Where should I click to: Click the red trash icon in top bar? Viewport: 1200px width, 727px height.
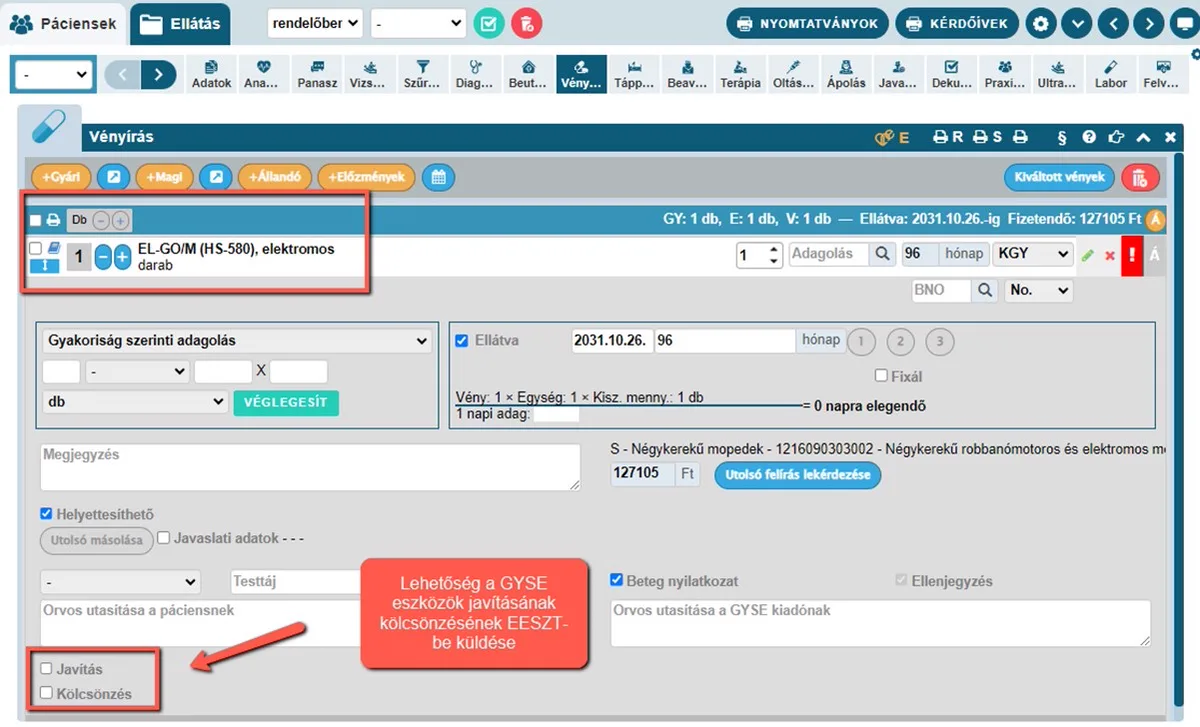pos(528,22)
